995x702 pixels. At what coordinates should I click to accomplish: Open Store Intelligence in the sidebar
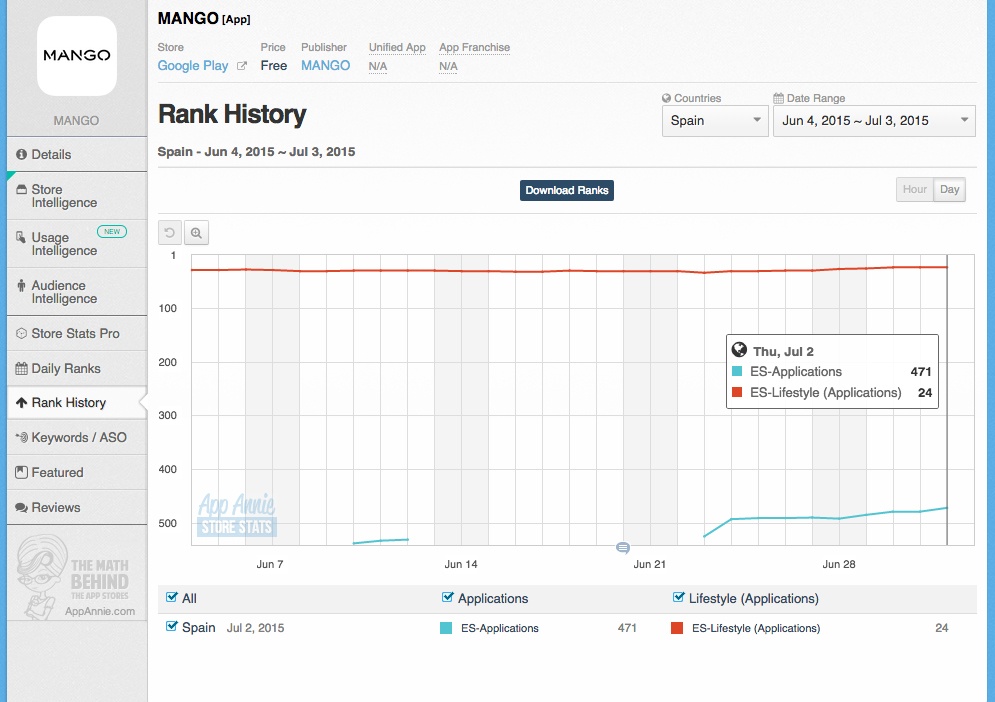(77, 196)
